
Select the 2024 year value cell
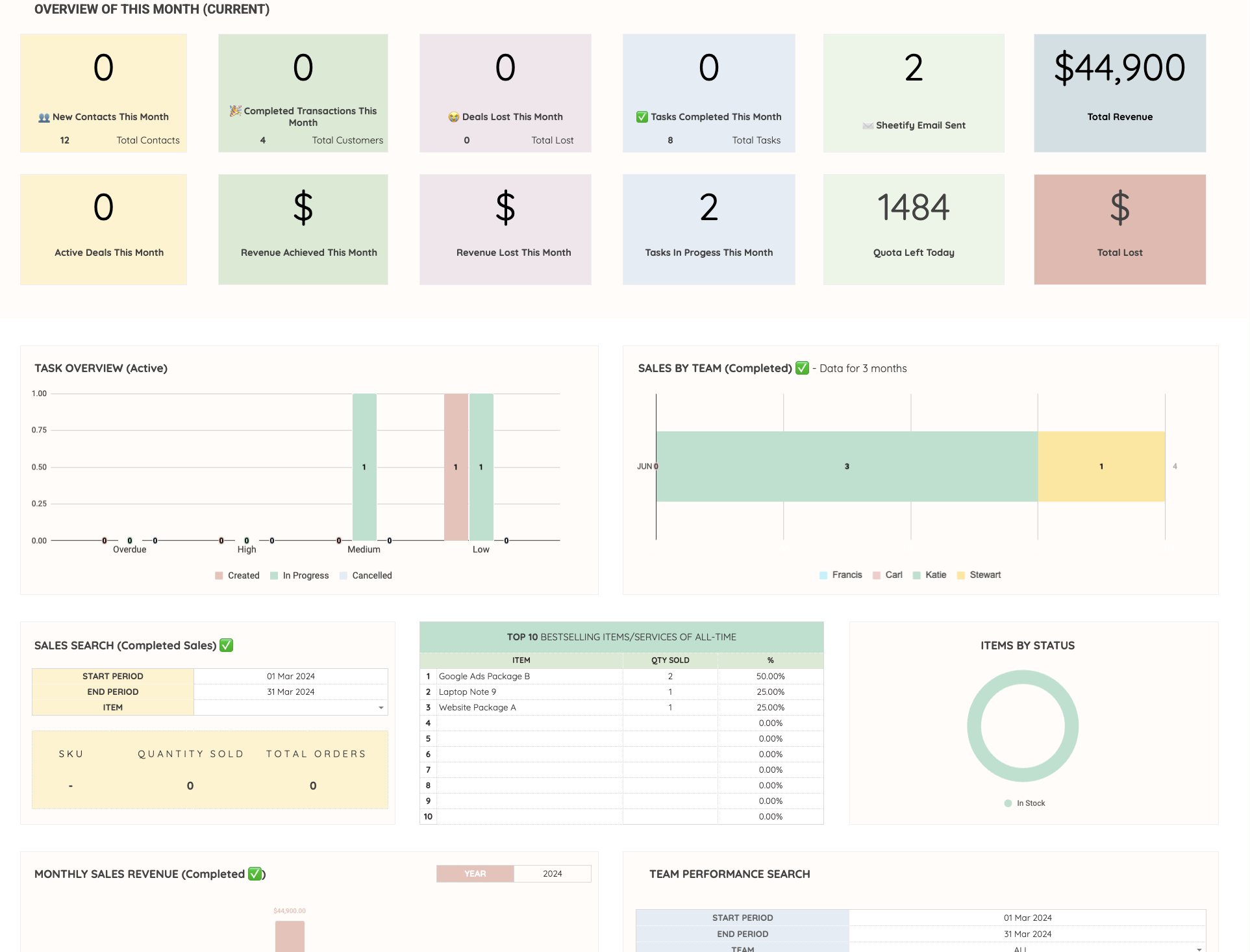click(552, 873)
